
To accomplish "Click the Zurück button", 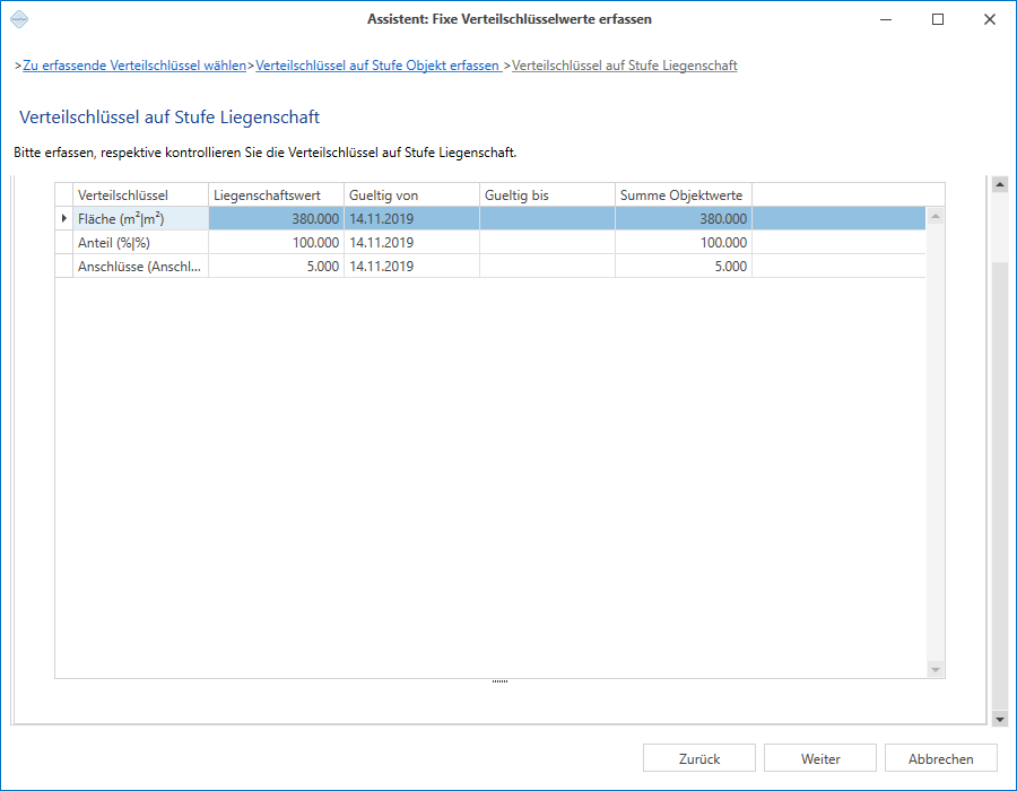I will [699, 759].
